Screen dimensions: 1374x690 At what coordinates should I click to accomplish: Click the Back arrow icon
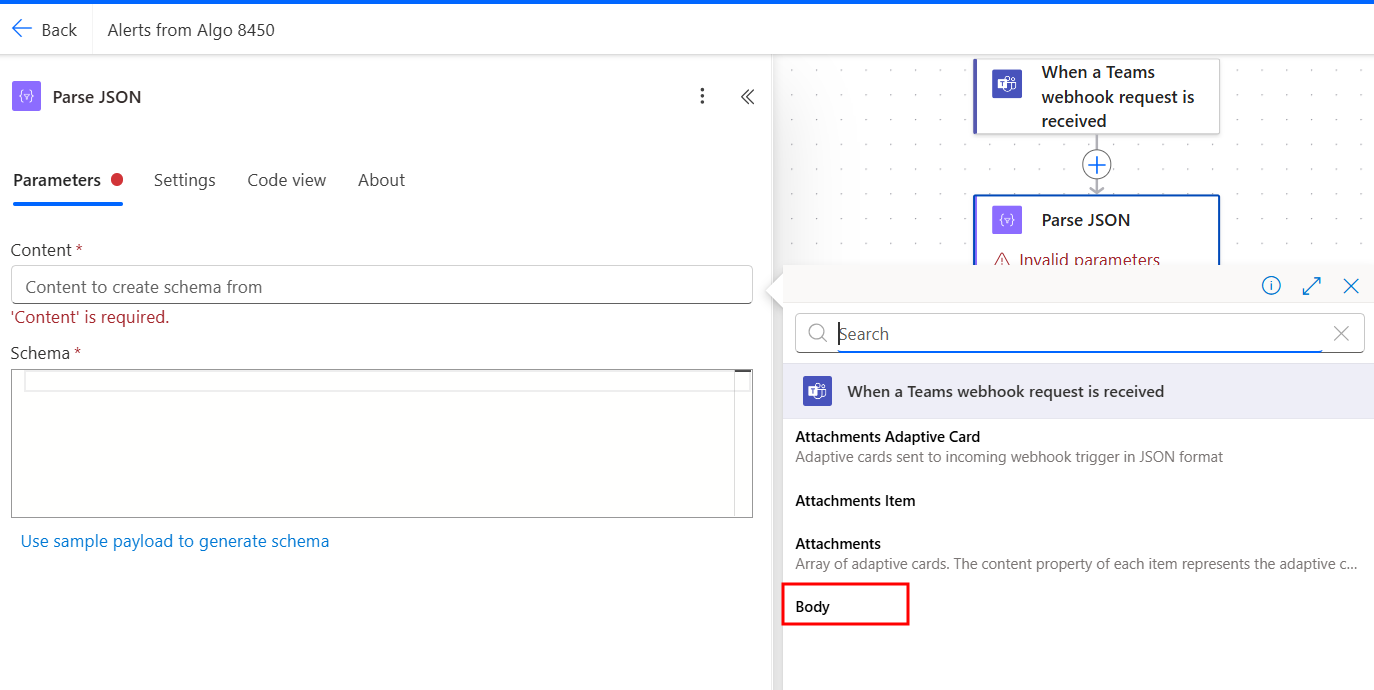pos(22,29)
